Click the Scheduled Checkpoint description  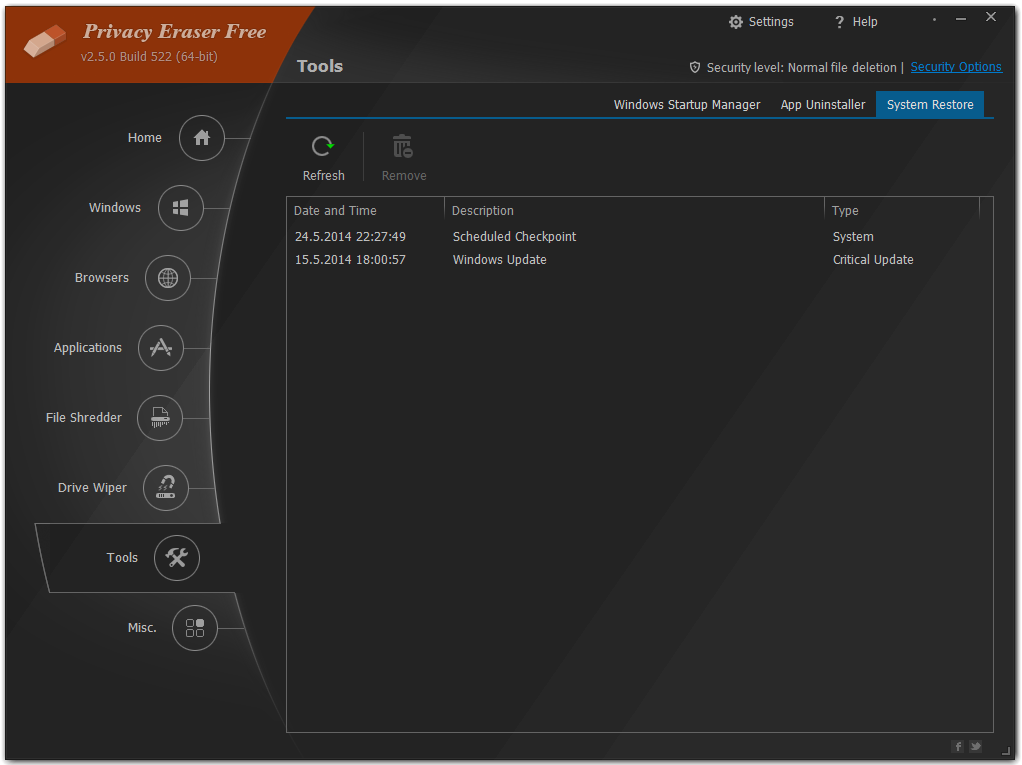(x=514, y=237)
